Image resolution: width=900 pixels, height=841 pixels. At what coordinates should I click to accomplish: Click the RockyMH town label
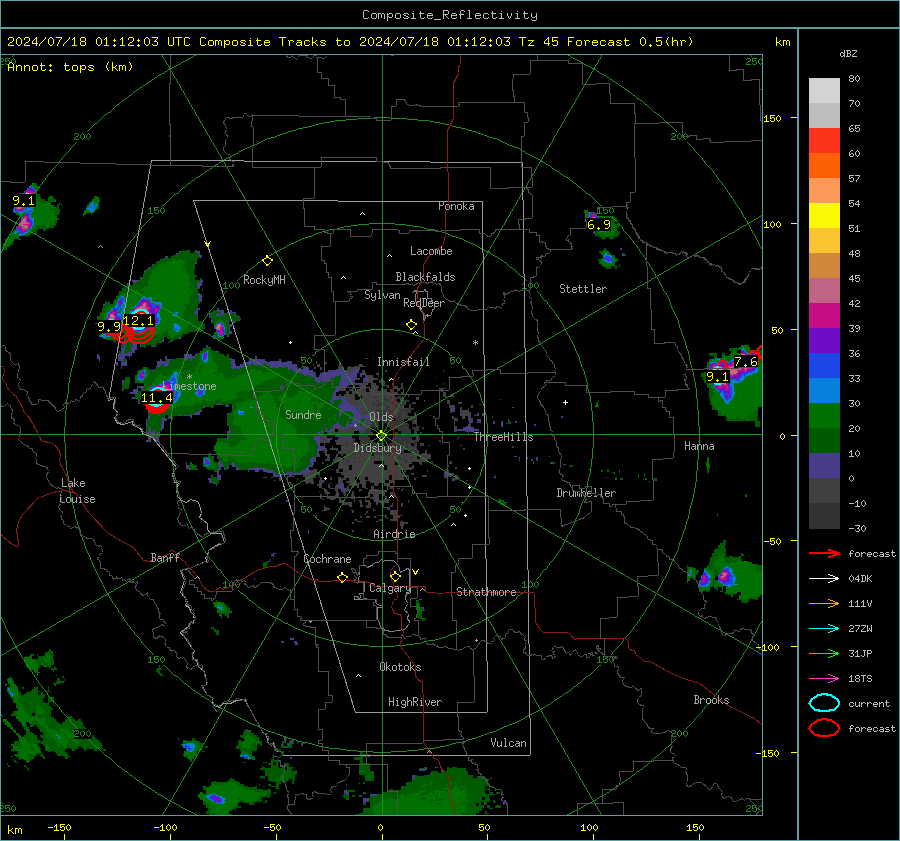264,280
